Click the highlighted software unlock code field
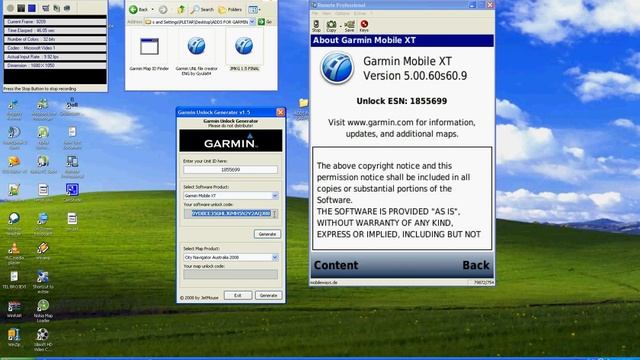 pyautogui.click(x=231, y=213)
